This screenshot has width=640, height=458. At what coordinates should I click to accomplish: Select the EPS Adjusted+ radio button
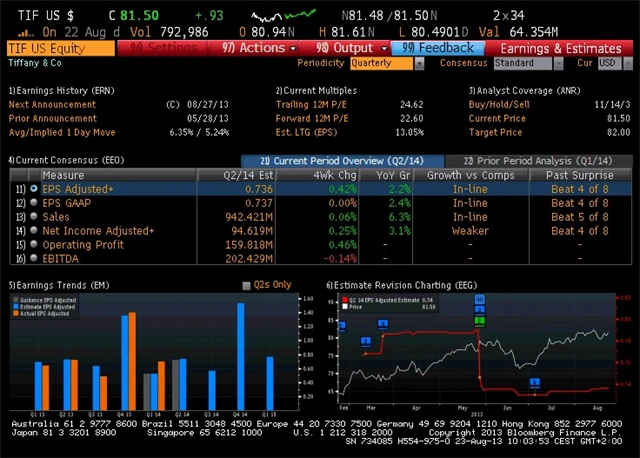[34, 188]
